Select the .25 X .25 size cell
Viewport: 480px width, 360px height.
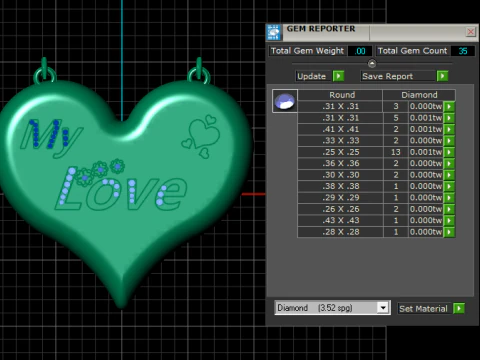340,152
